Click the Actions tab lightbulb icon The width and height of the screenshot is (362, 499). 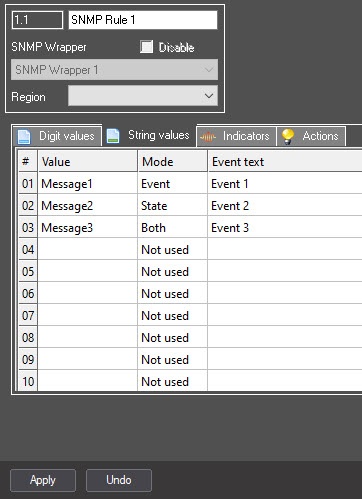tap(288, 137)
